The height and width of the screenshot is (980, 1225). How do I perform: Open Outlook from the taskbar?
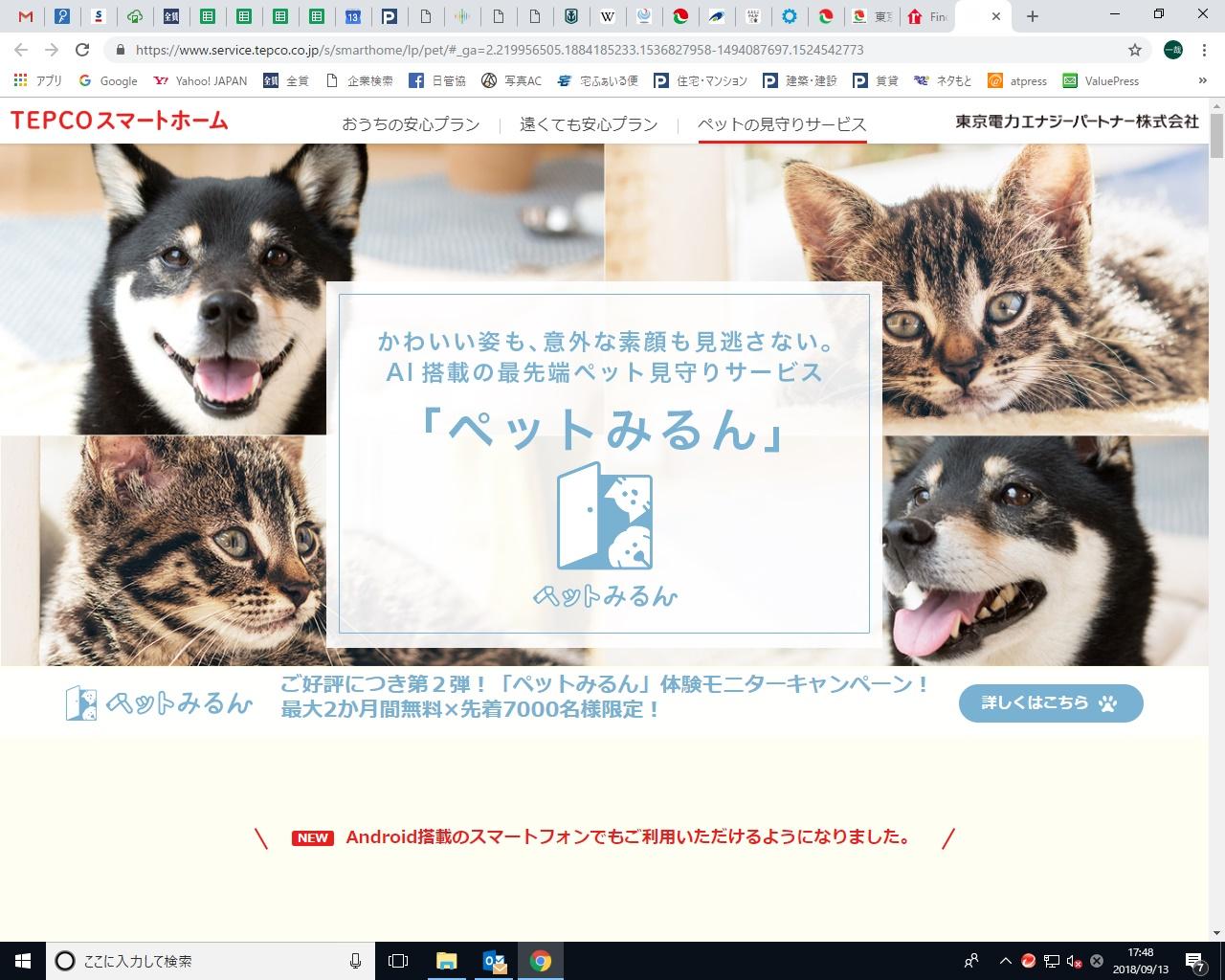coord(494,961)
